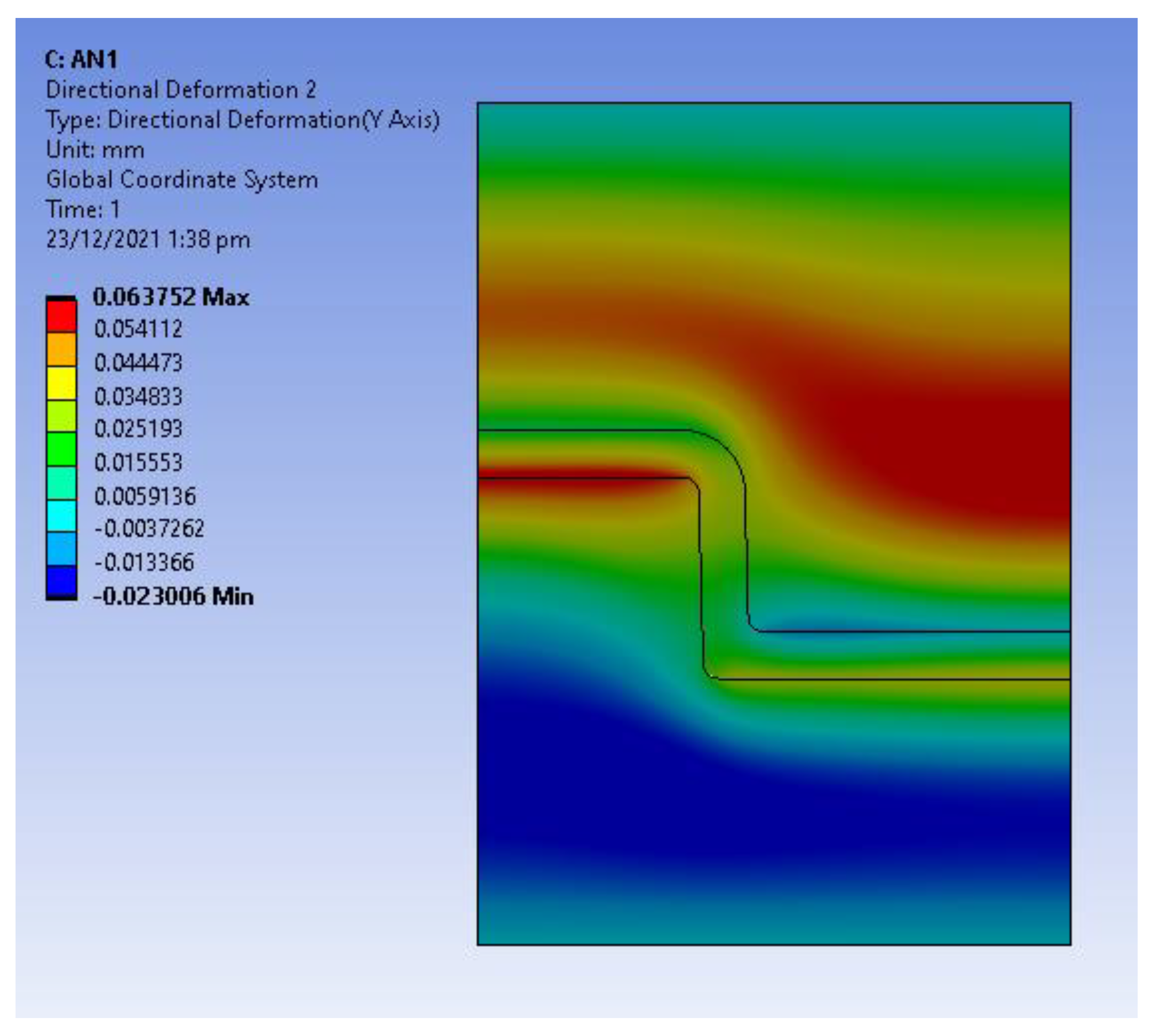Click the 0.0059136 legend value
Viewport: 1154px width, 1036px height.
[145, 497]
